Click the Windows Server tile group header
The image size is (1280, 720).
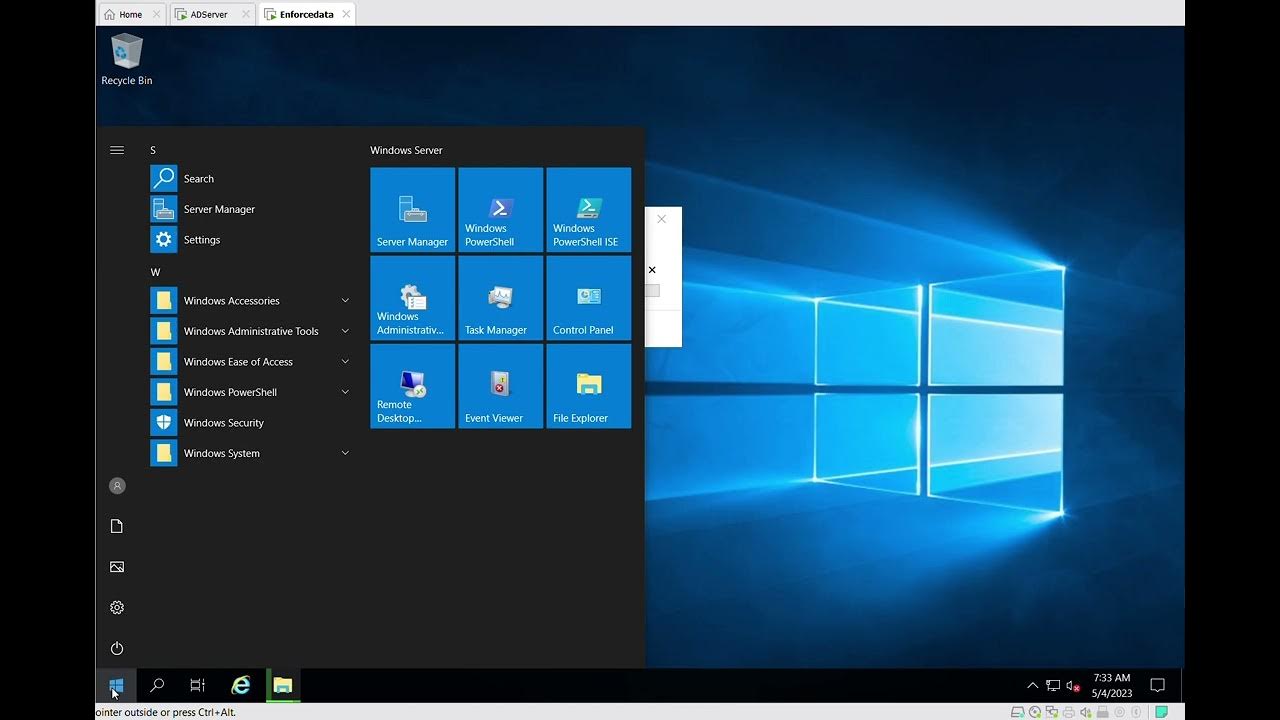pos(406,150)
